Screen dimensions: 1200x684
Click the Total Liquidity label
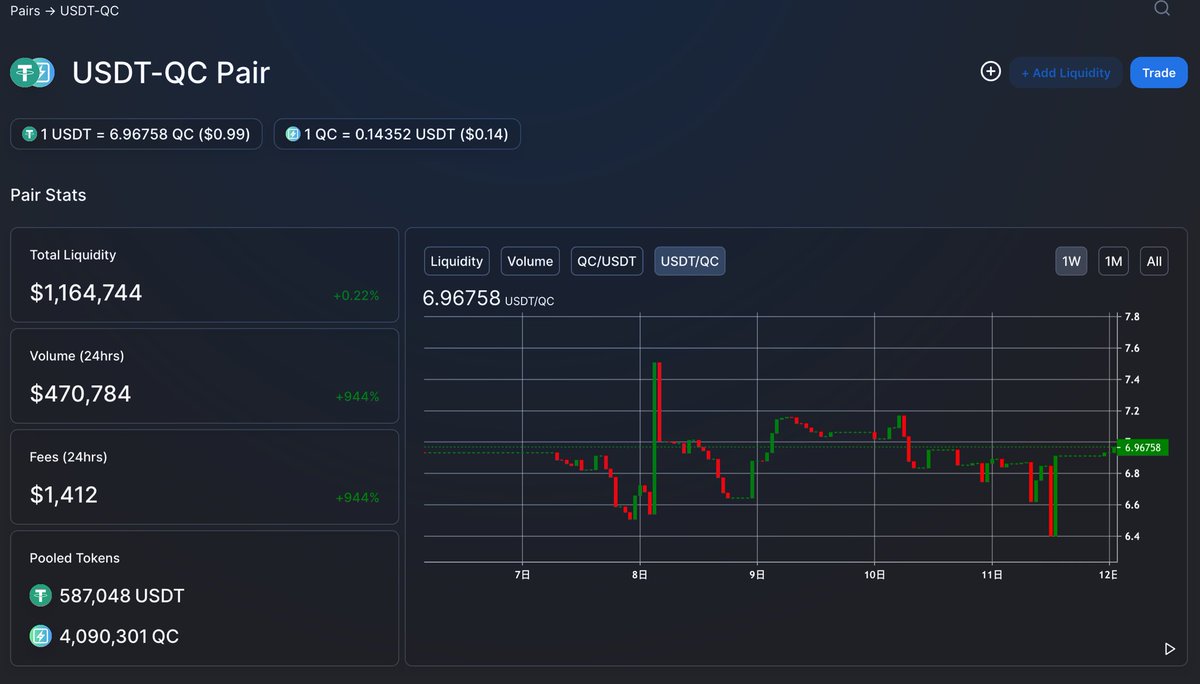point(73,255)
